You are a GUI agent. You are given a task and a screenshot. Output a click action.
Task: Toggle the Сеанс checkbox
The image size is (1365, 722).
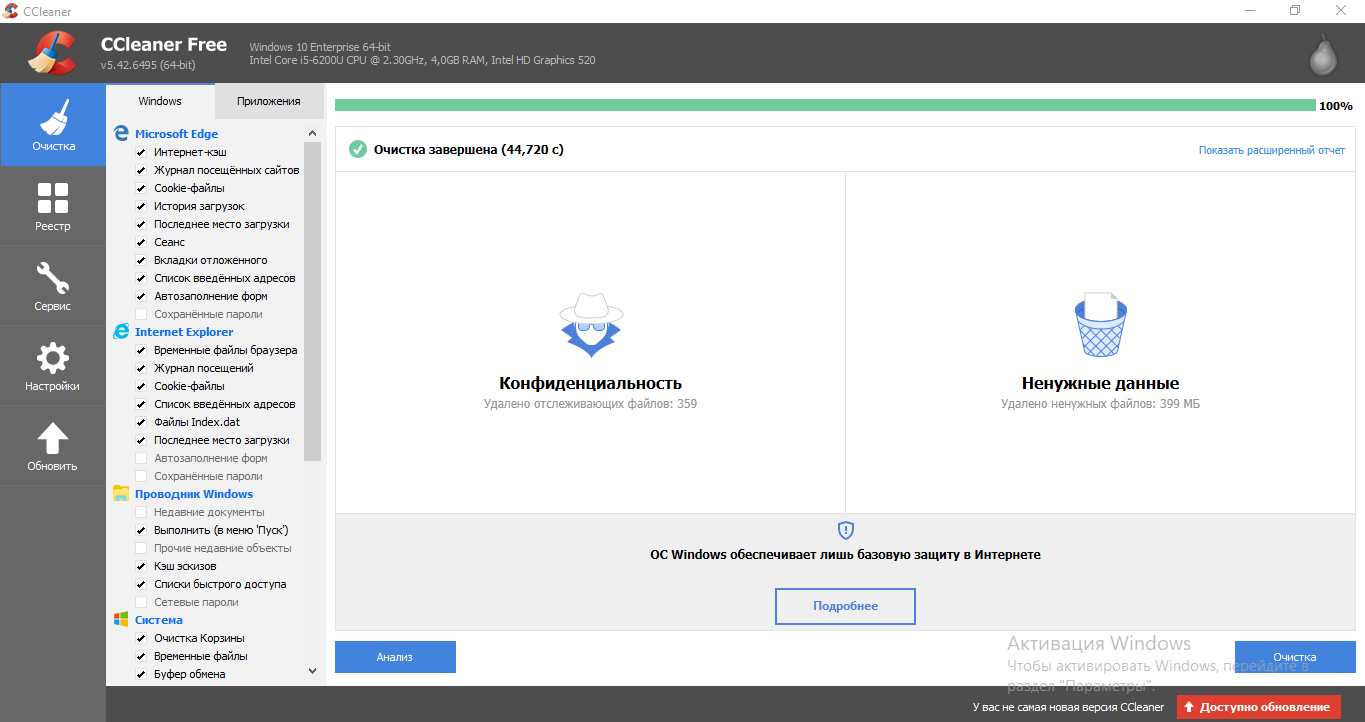click(141, 242)
